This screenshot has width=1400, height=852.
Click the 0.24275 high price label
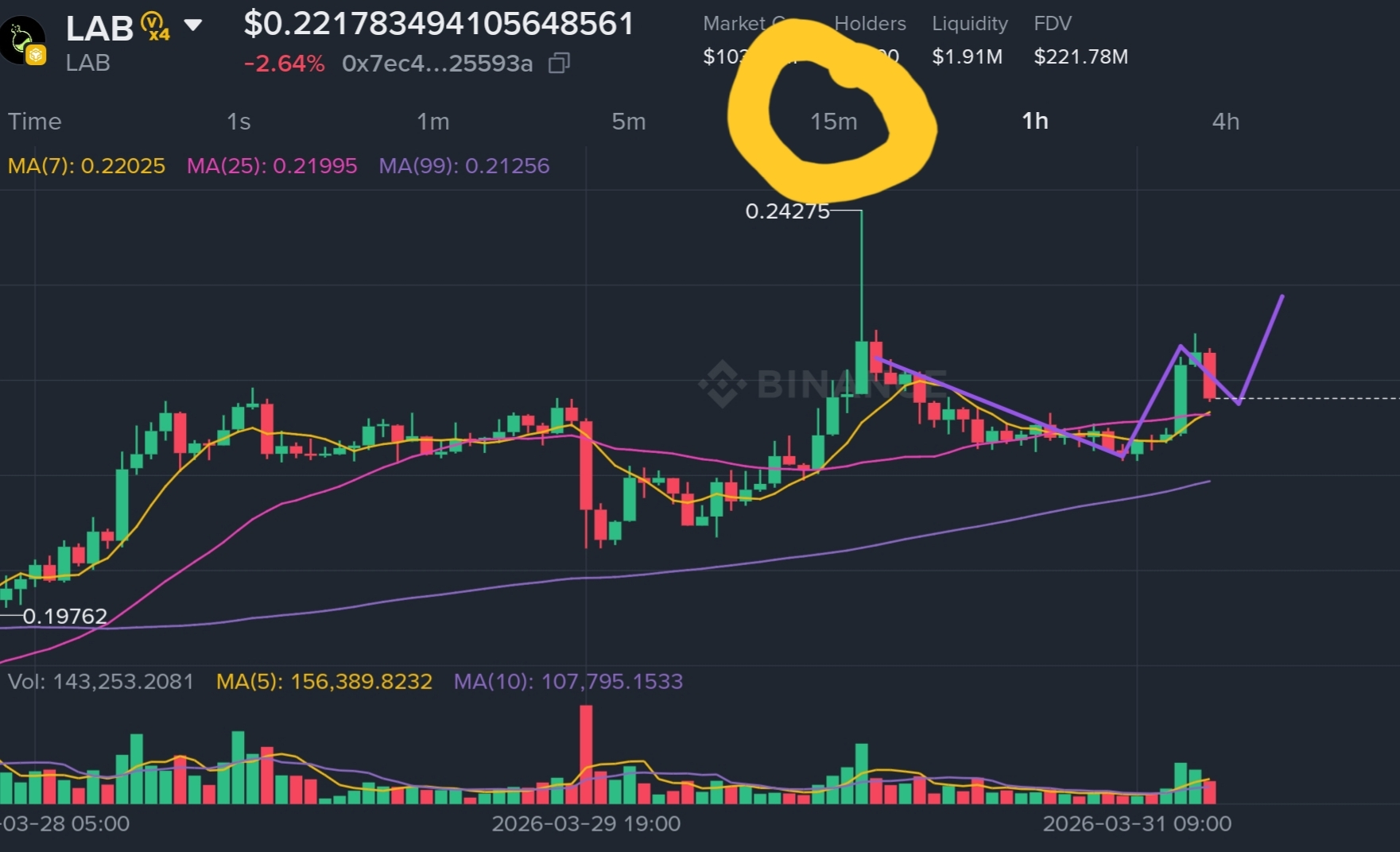coord(787,211)
